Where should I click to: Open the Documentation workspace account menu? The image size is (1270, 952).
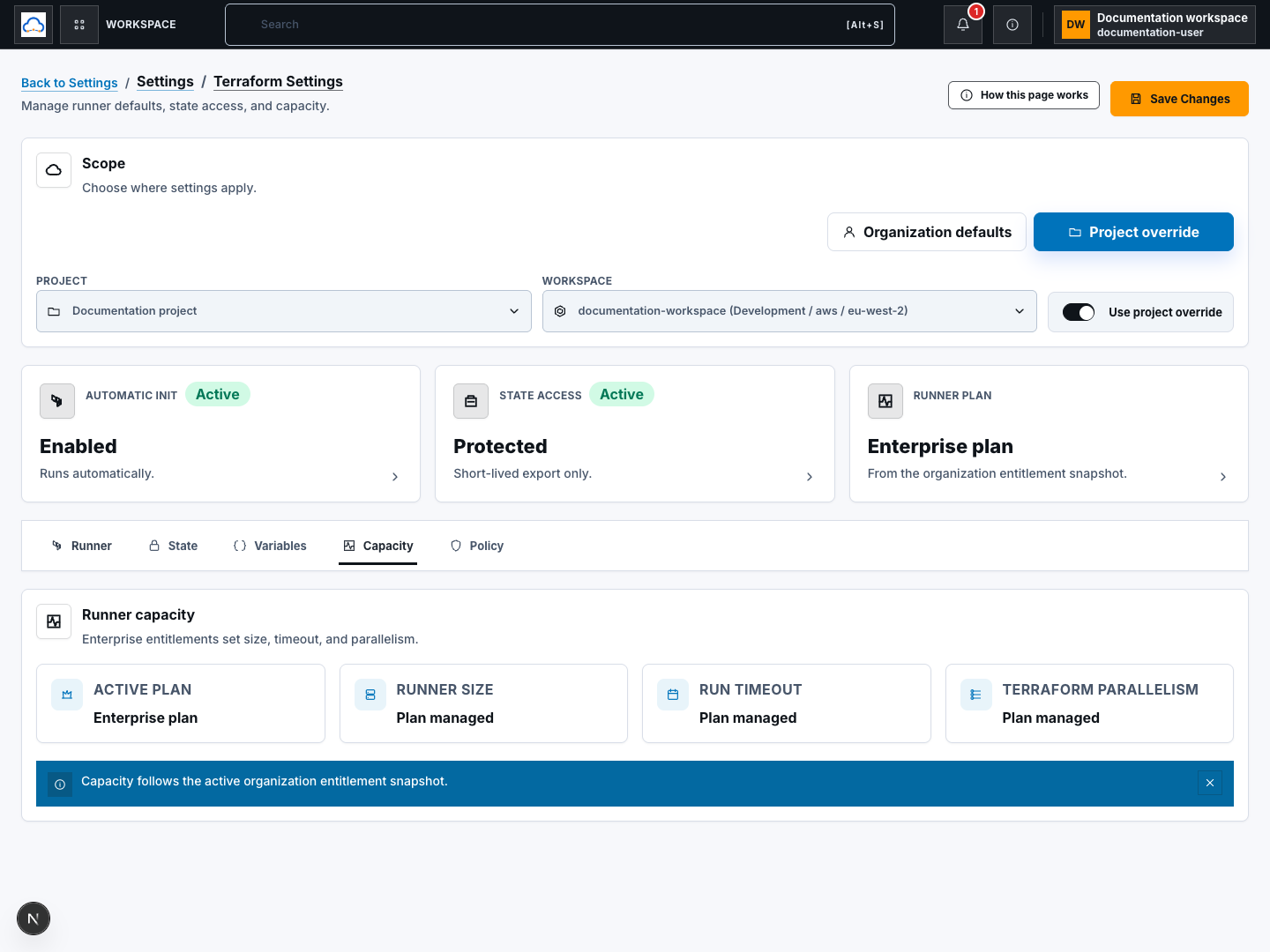click(1154, 25)
